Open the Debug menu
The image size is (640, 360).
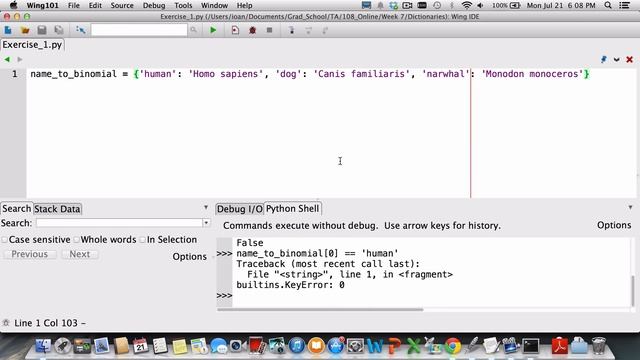pyautogui.click(x=154, y=5)
